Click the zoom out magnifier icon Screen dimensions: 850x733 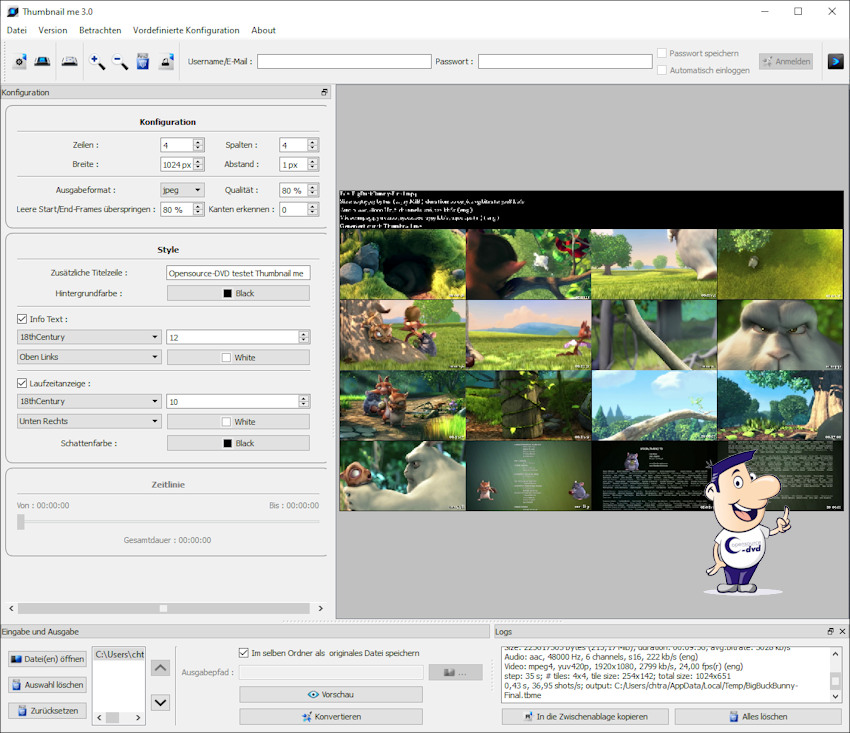coord(120,62)
